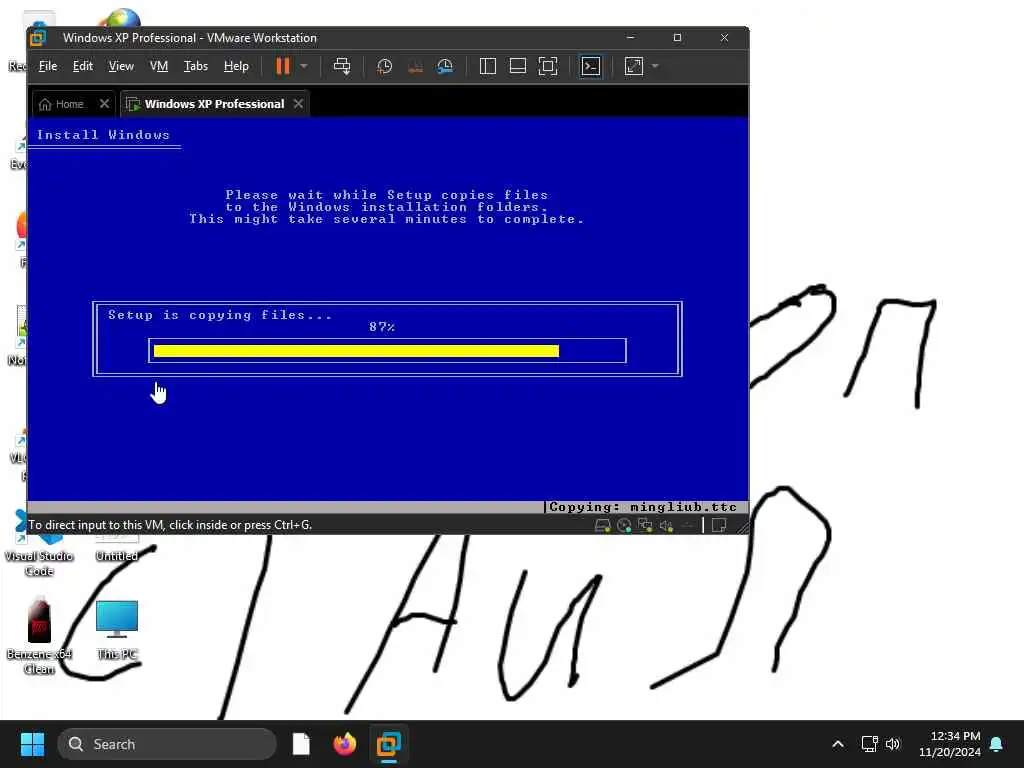Screen dimensions: 1024x768
Task: Click the 'Setup is copying files...' text
Action: click(x=220, y=315)
